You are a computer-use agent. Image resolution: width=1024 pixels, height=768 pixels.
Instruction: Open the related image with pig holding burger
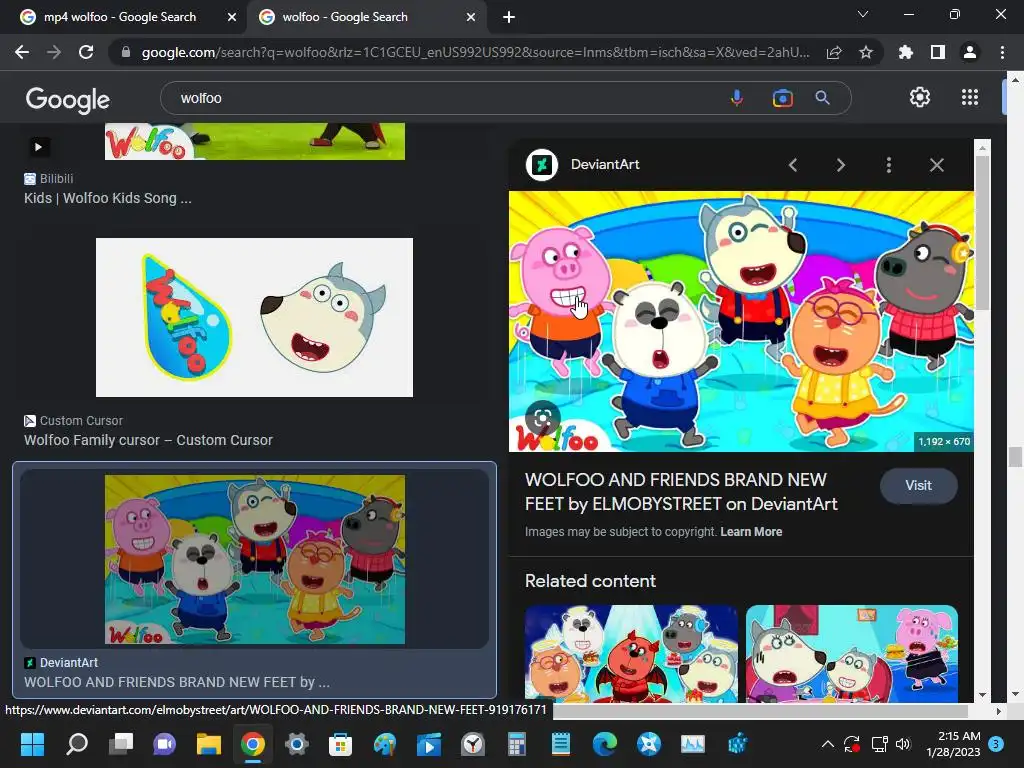point(852,653)
